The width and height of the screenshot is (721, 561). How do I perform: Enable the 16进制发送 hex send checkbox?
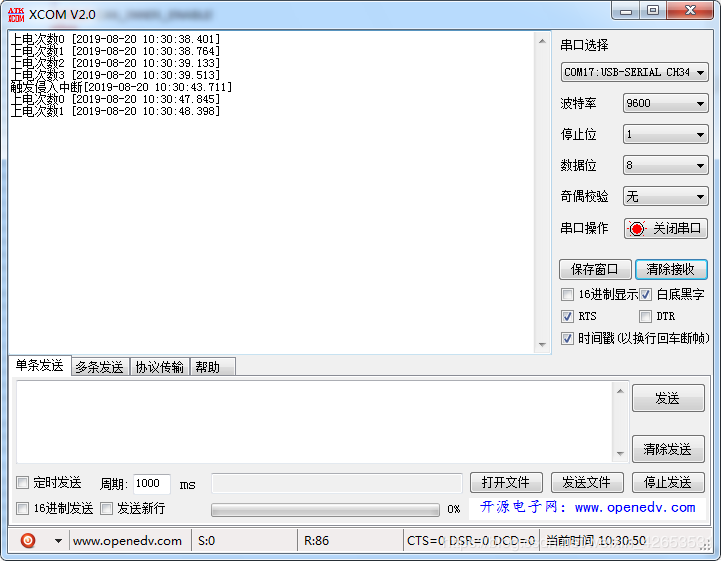click(22, 508)
